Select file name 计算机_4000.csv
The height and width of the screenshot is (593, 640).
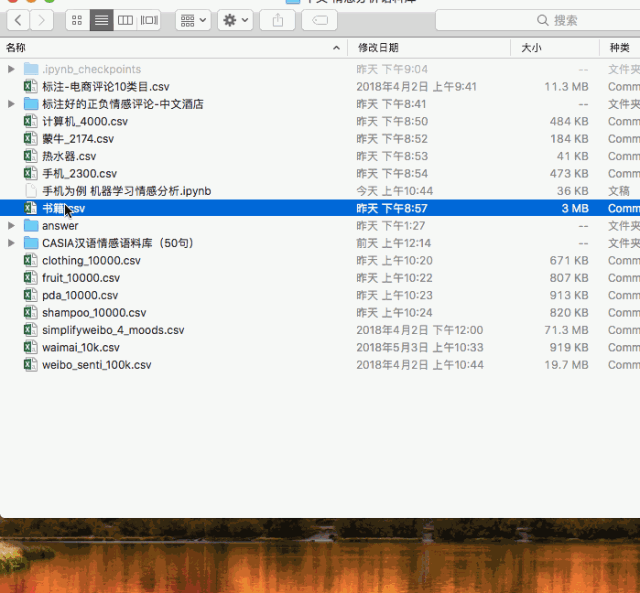click(x=85, y=121)
